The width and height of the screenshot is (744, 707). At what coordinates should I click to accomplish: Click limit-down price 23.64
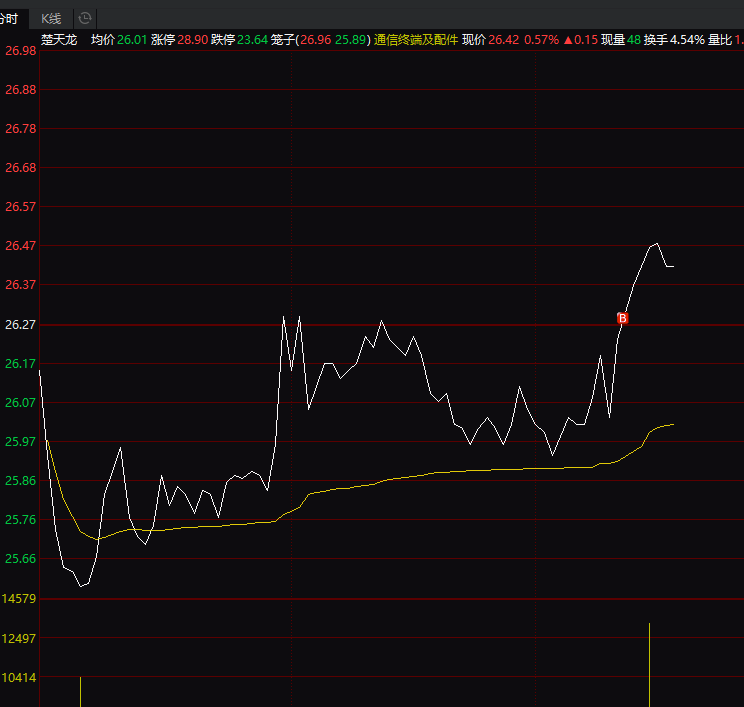click(252, 40)
